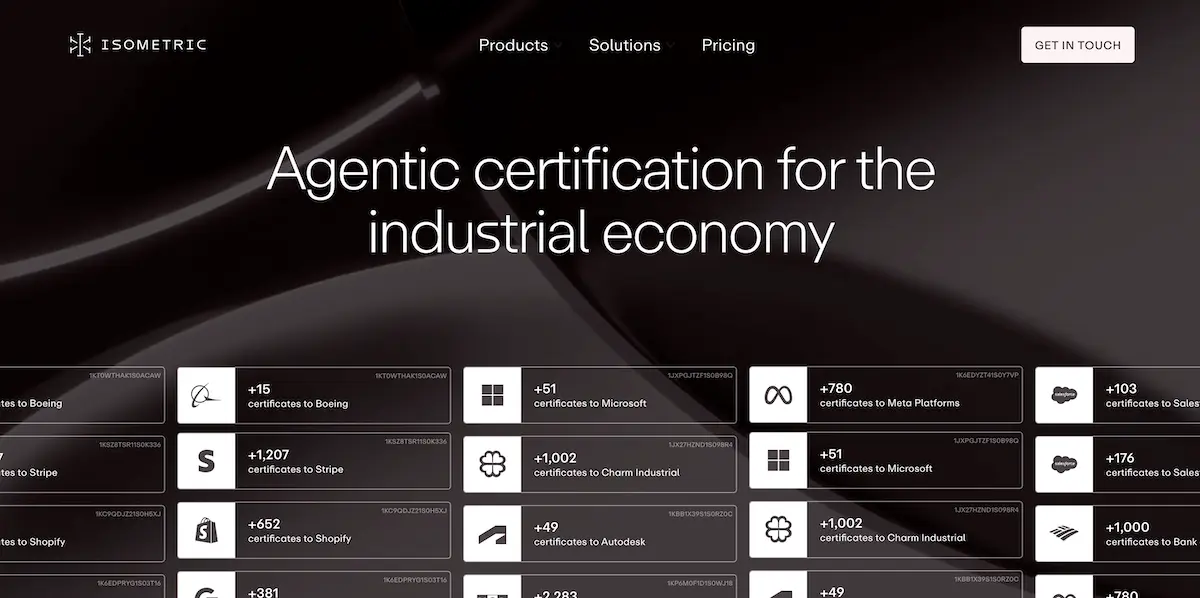Click the GET IN TOUCH button
This screenshot has height=598, width=1200.
click(x=1078, y=45)
